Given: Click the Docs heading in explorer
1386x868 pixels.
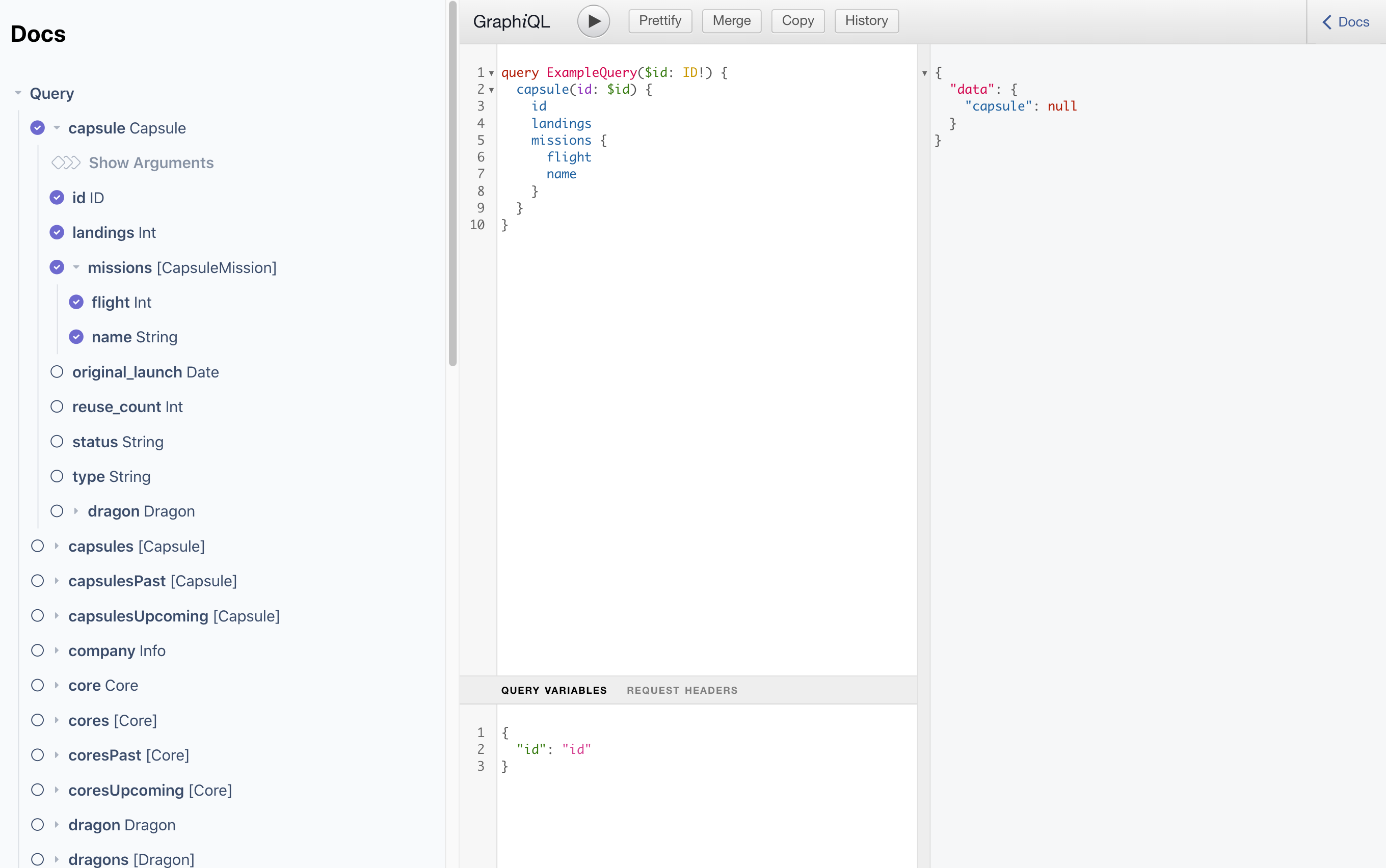Looking at the screenshot, I should [x=38, y=34].
